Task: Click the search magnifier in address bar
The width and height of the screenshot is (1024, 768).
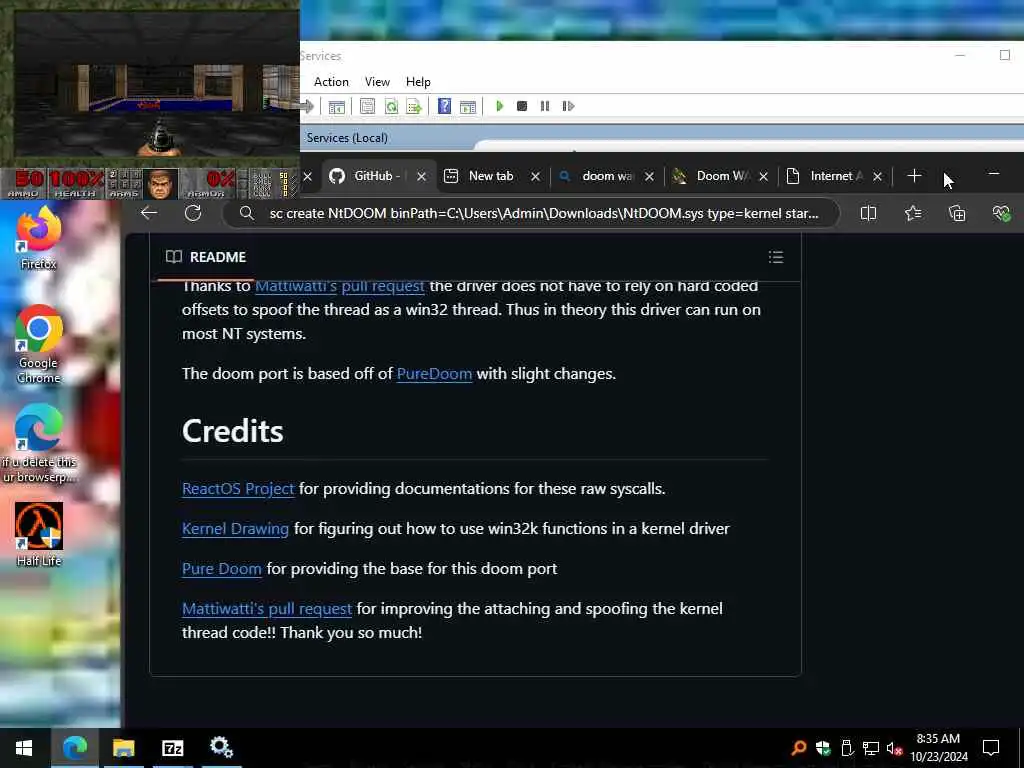Action: [246, 213]
